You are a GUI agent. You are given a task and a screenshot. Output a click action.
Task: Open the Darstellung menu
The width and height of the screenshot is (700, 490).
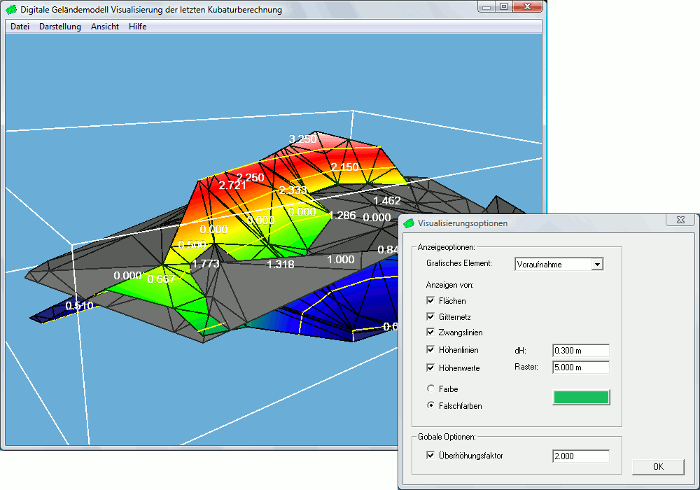60,26
